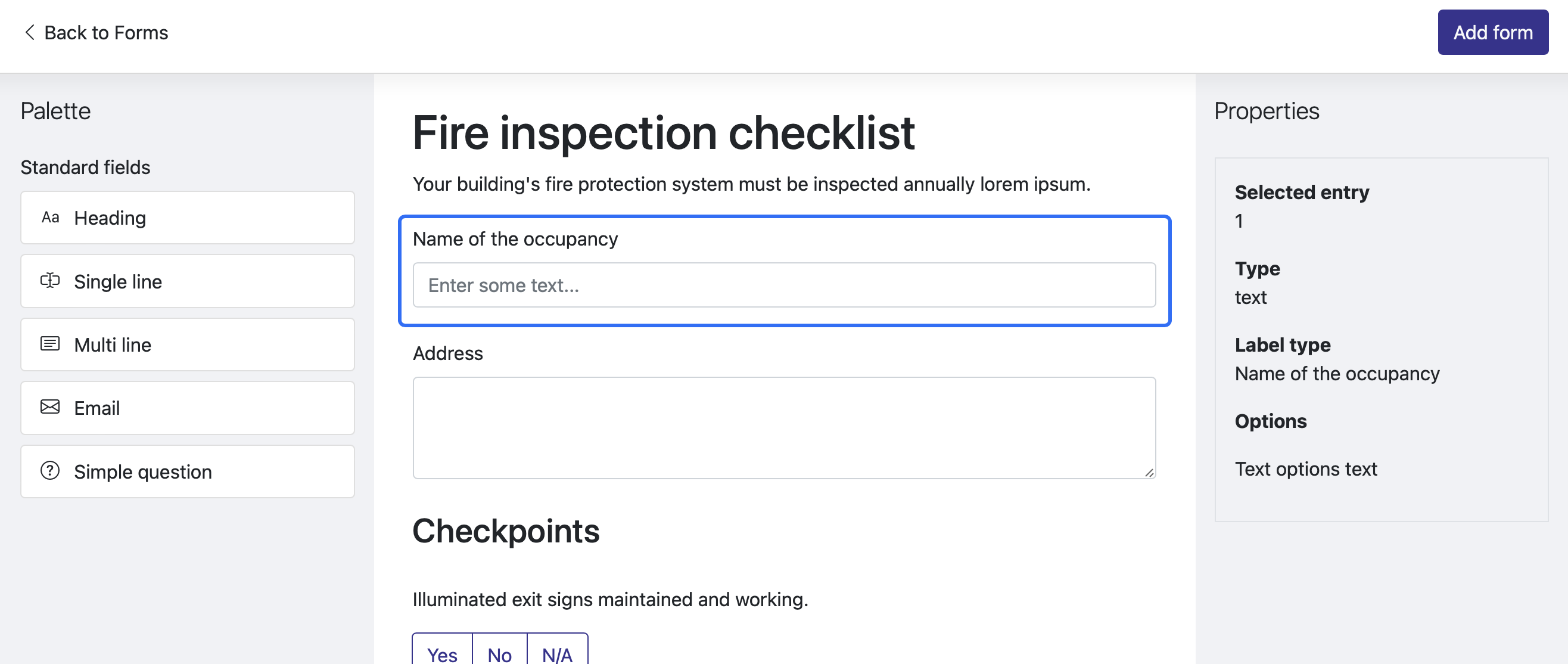Screen dimensions: 1568x664
Task: Go back via Back to Forms link
Action: pyautogui.click(x=106, y=32)
